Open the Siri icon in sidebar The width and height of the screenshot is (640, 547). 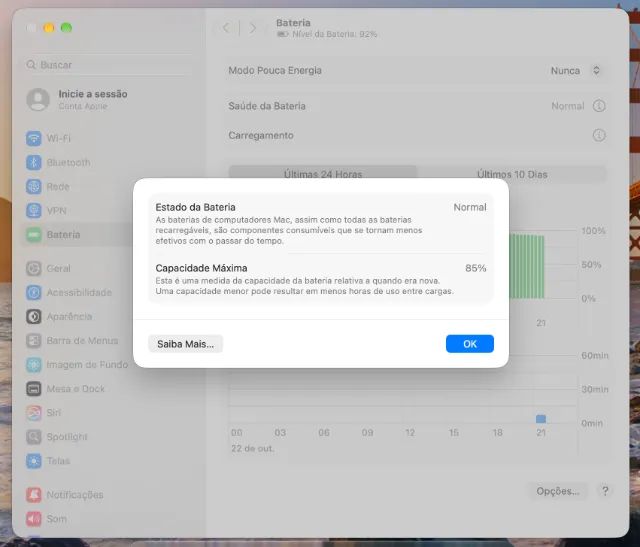coord(33,413)
